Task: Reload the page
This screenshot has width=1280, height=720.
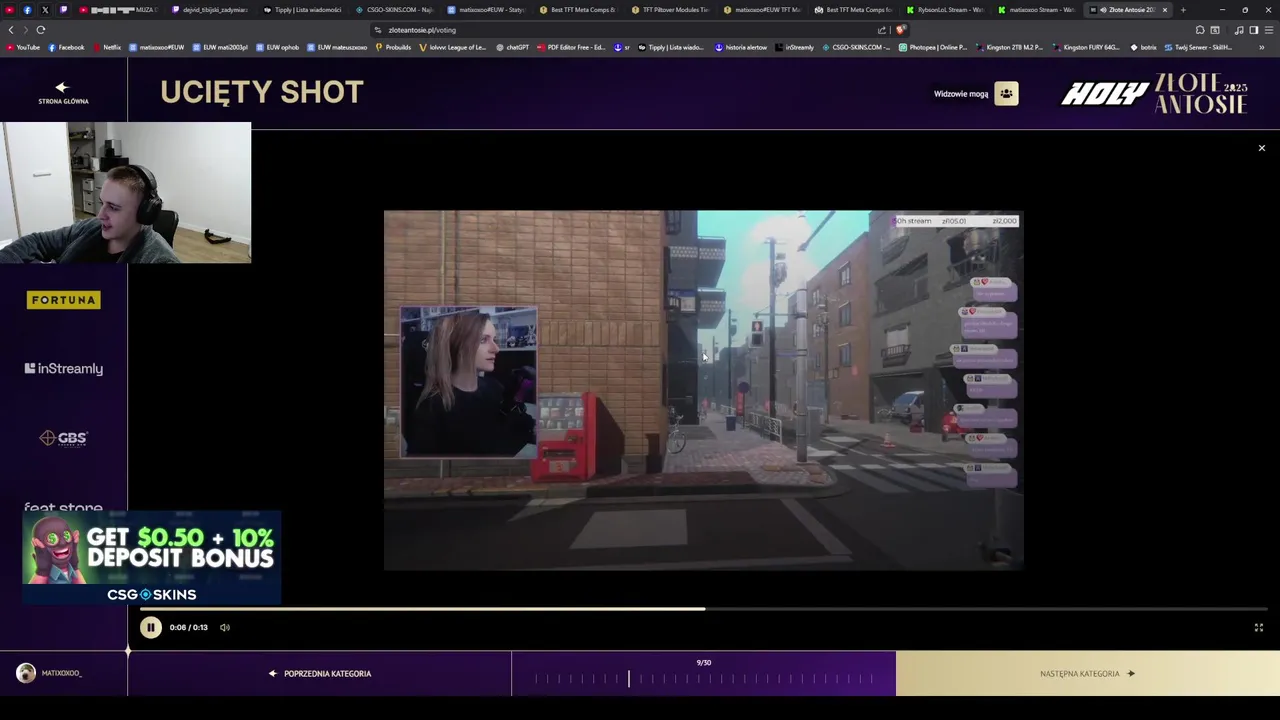Action: click(41, 30)
